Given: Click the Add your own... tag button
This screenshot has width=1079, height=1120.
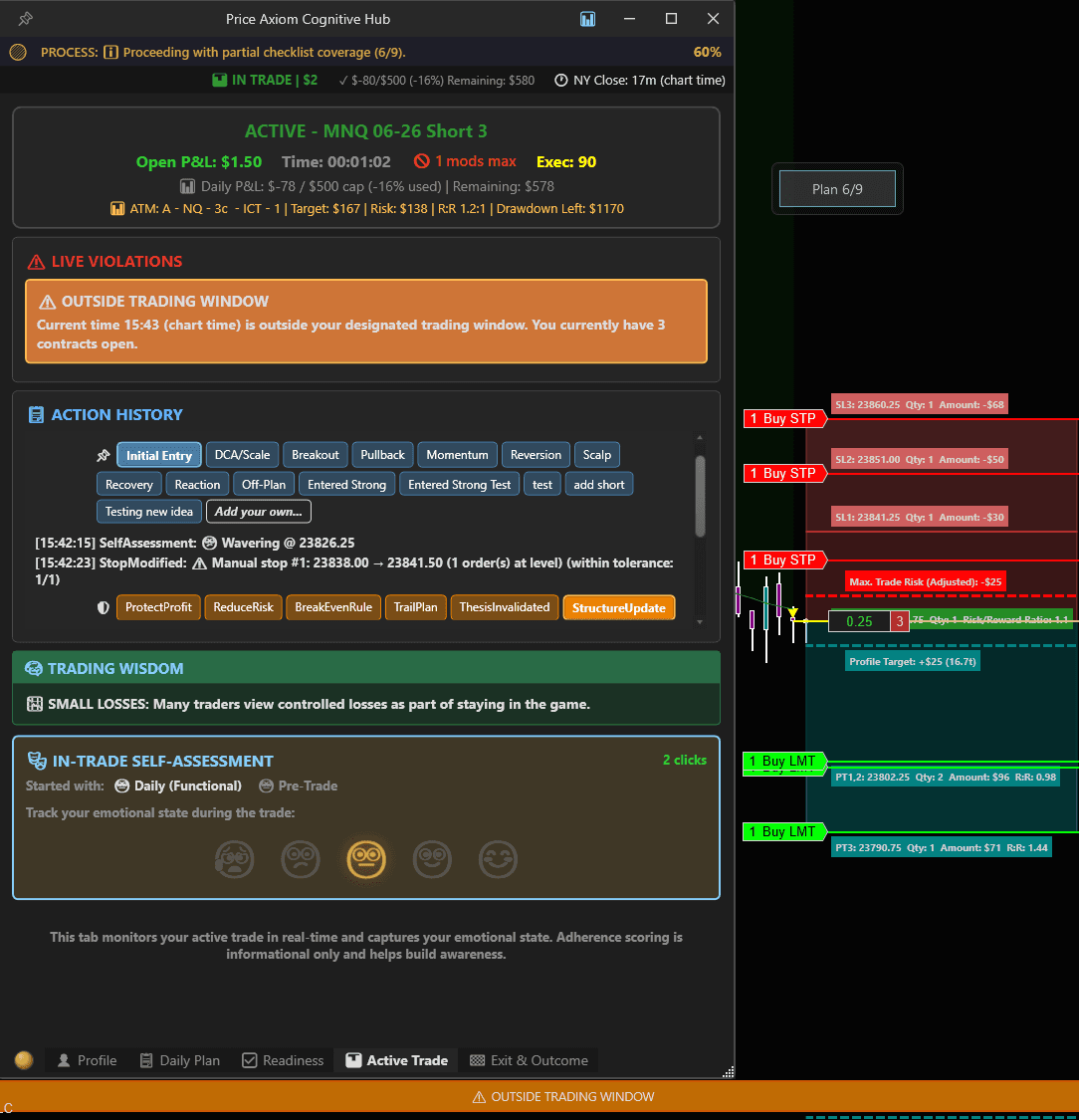Looking at the screenshot, I should coord(258,511).
